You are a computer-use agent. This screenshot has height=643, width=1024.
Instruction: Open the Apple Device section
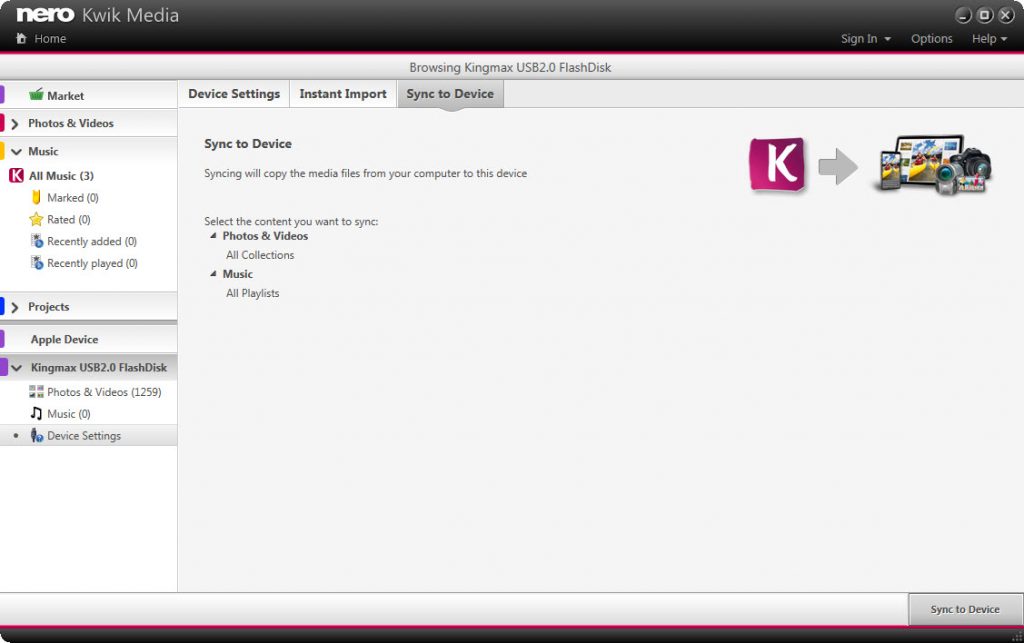pyautogui.click(x=64, y=339)
